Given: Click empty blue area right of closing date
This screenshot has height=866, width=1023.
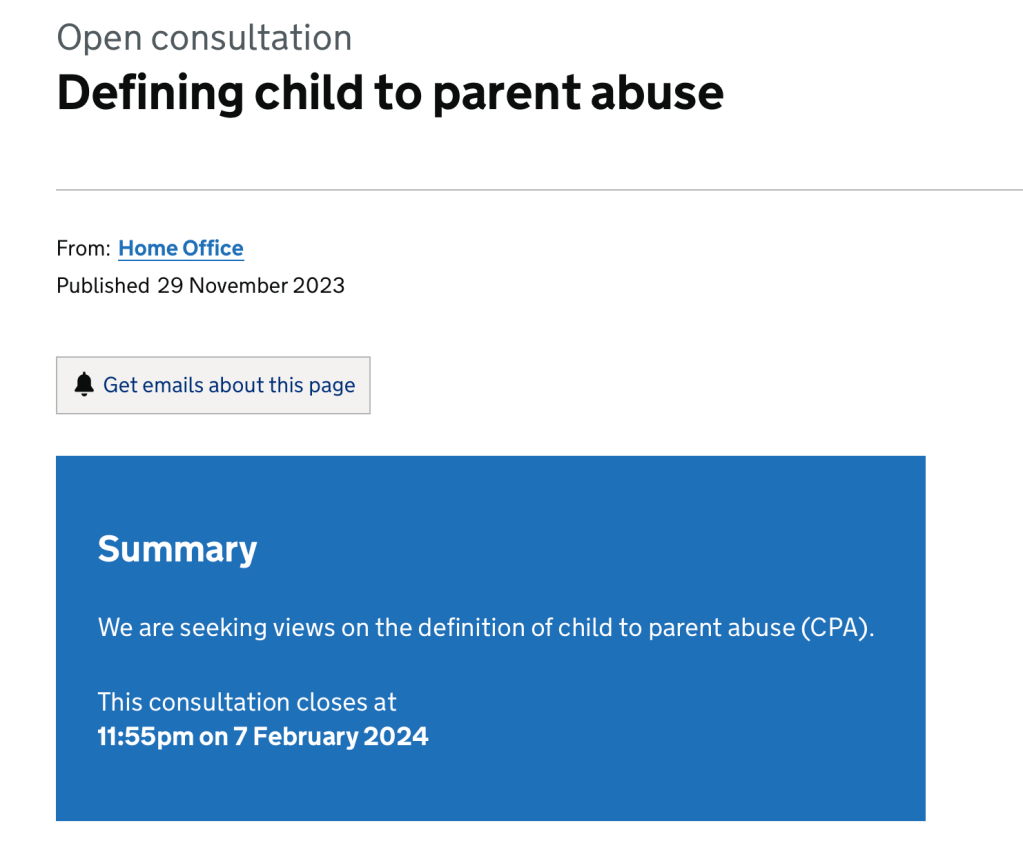Looking at the screenshot, I should [x=680, y=738].
